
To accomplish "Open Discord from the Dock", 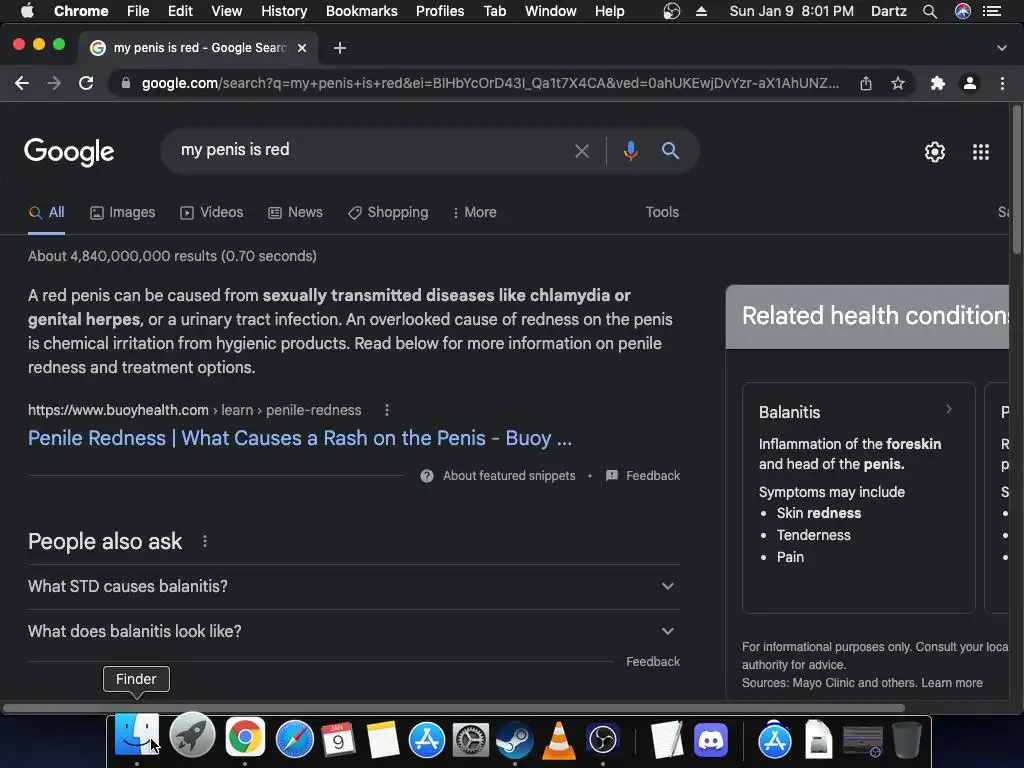I will click(x=711, y=740).
